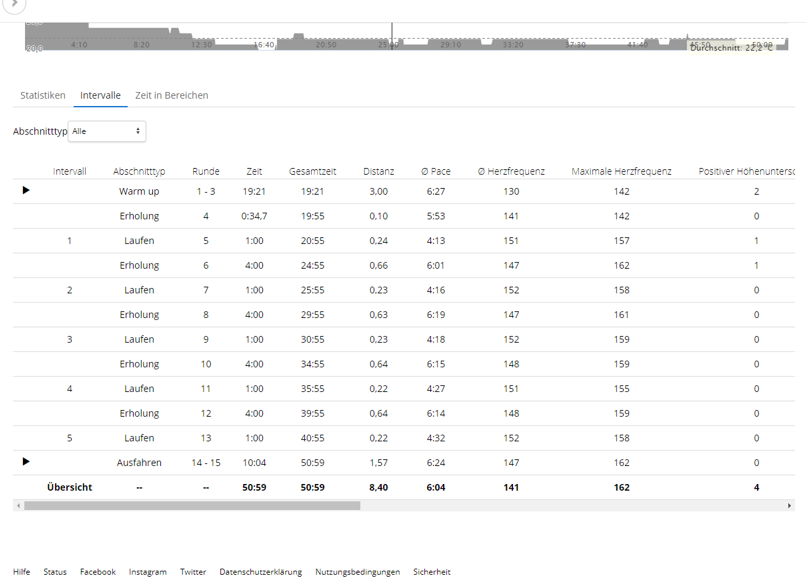The height and width of the screenshot is (578, 806).
Task: Open the Abschnitttyp dropdown
Action: (x=106, y=131)
